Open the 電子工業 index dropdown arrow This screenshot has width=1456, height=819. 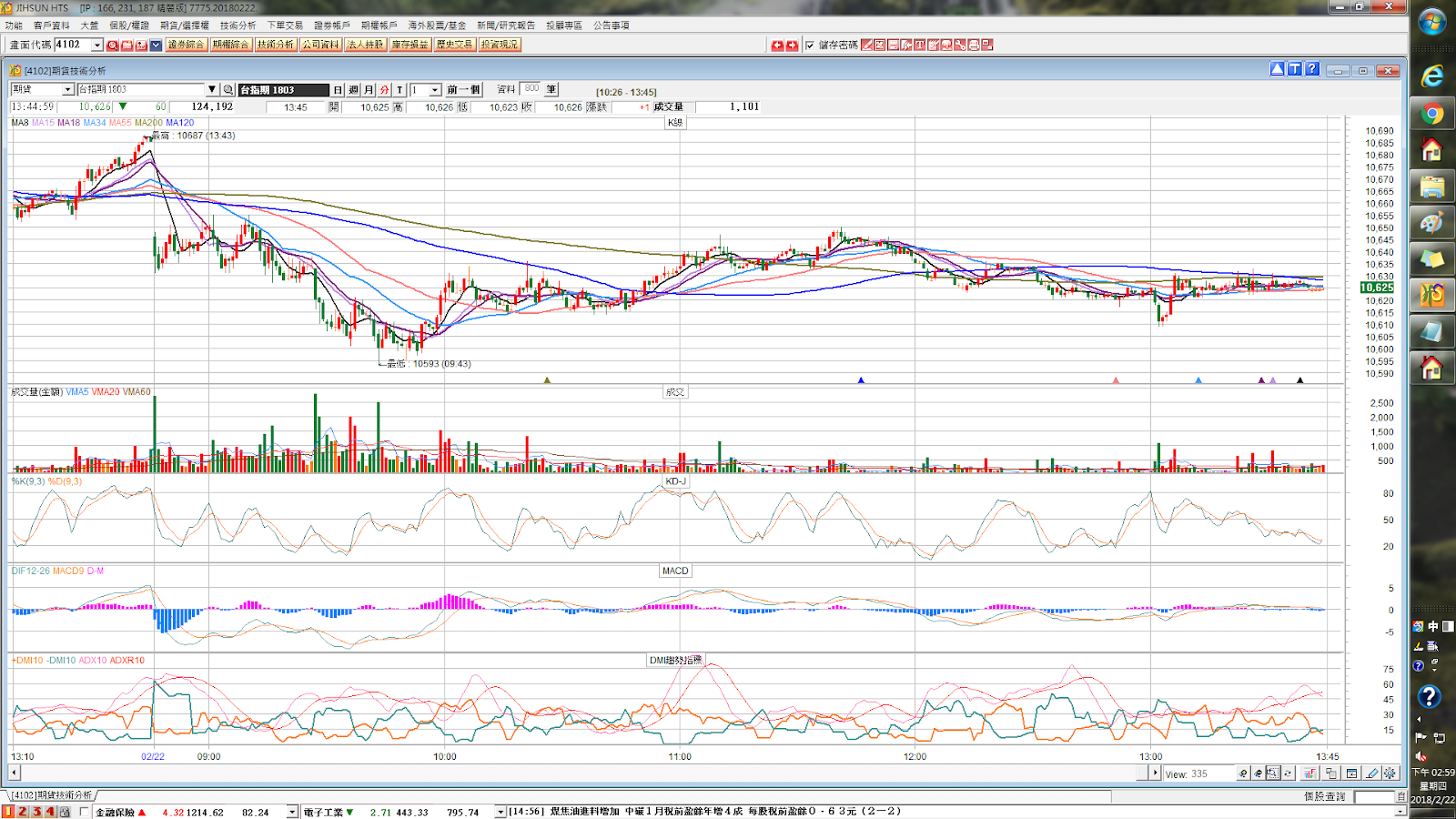[x=500, y=812]
